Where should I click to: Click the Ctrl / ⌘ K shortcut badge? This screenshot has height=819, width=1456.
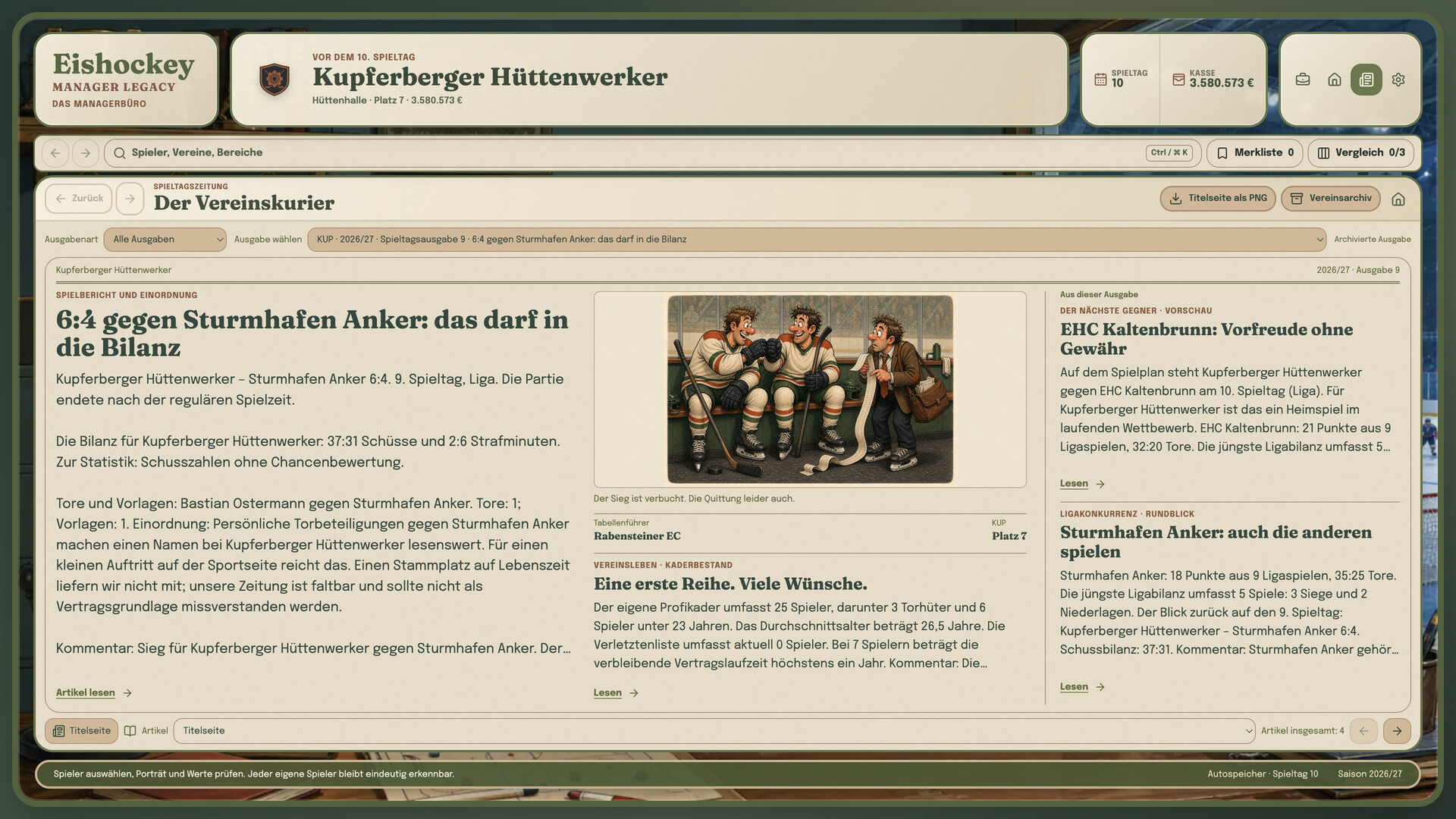point(1169,152)
